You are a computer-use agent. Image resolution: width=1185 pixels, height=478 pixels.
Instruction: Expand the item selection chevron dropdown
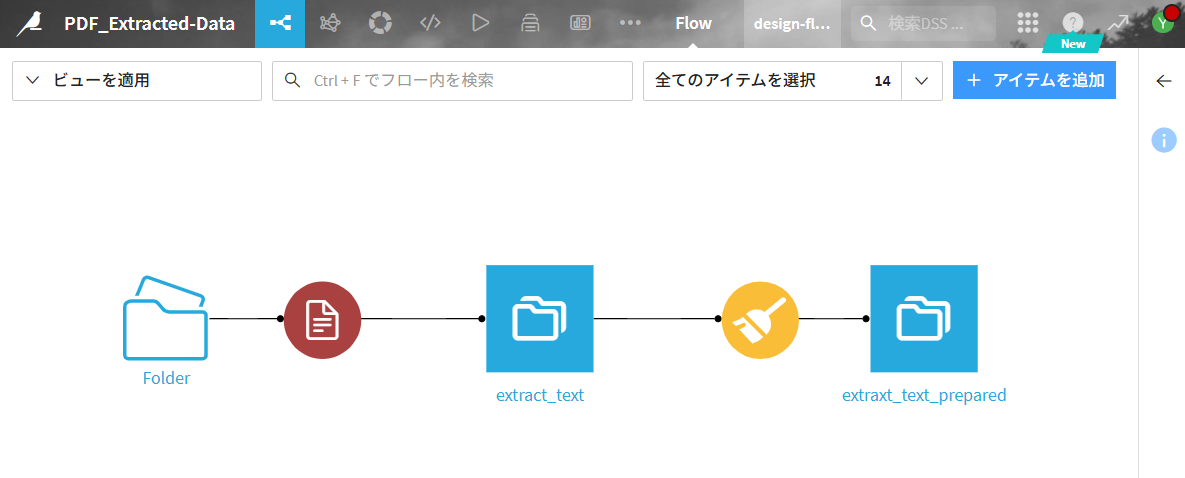[x=922, y=81]
